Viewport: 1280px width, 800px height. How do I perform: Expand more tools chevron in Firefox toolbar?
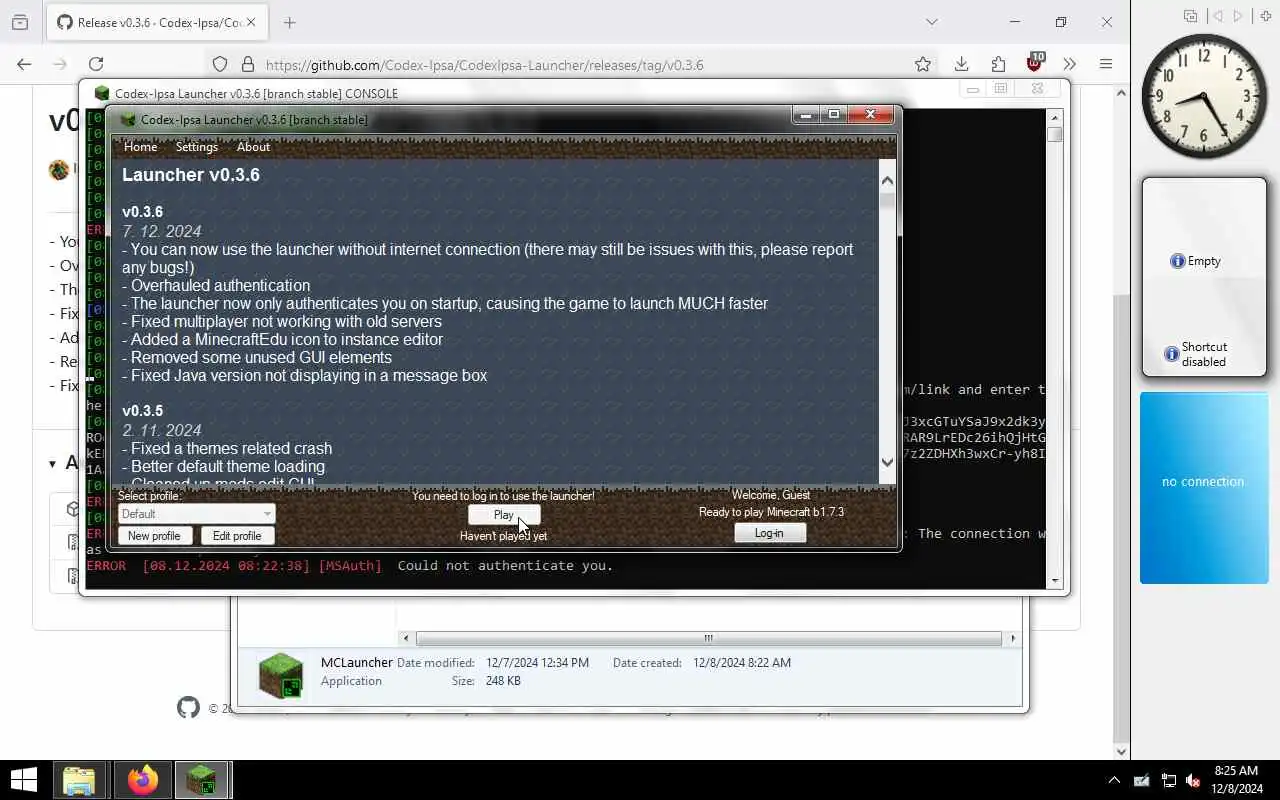coord(1069,64)
